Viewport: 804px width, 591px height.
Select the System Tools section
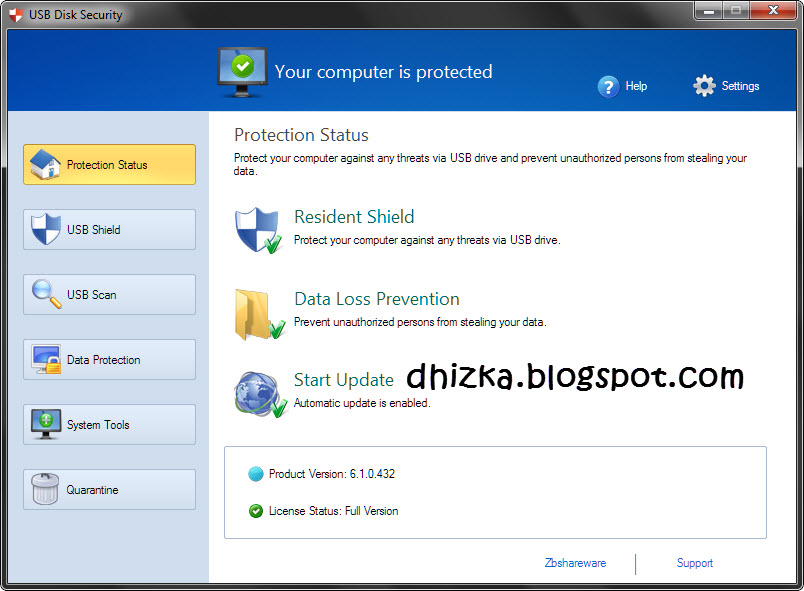click(109, 424)
